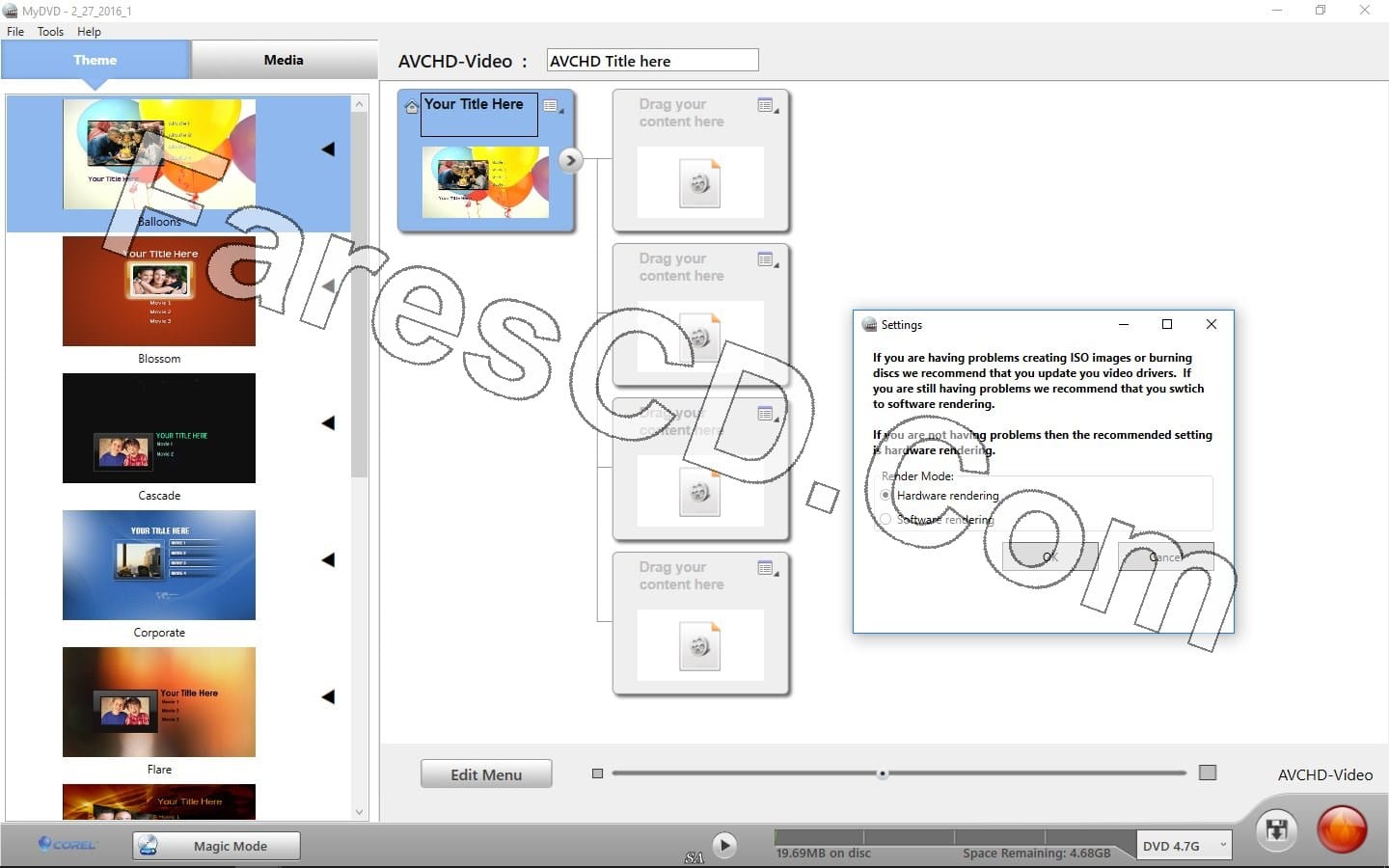Image resolution: width=1389 pixels, height=868 pixels.
Task: Switch to the Theme tab
Action: coord(95,60)
